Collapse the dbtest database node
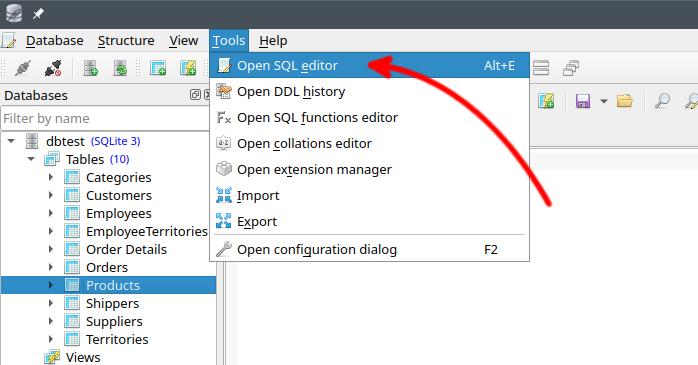This screenshot has height=365, width=698. click(x=11, y=141)
